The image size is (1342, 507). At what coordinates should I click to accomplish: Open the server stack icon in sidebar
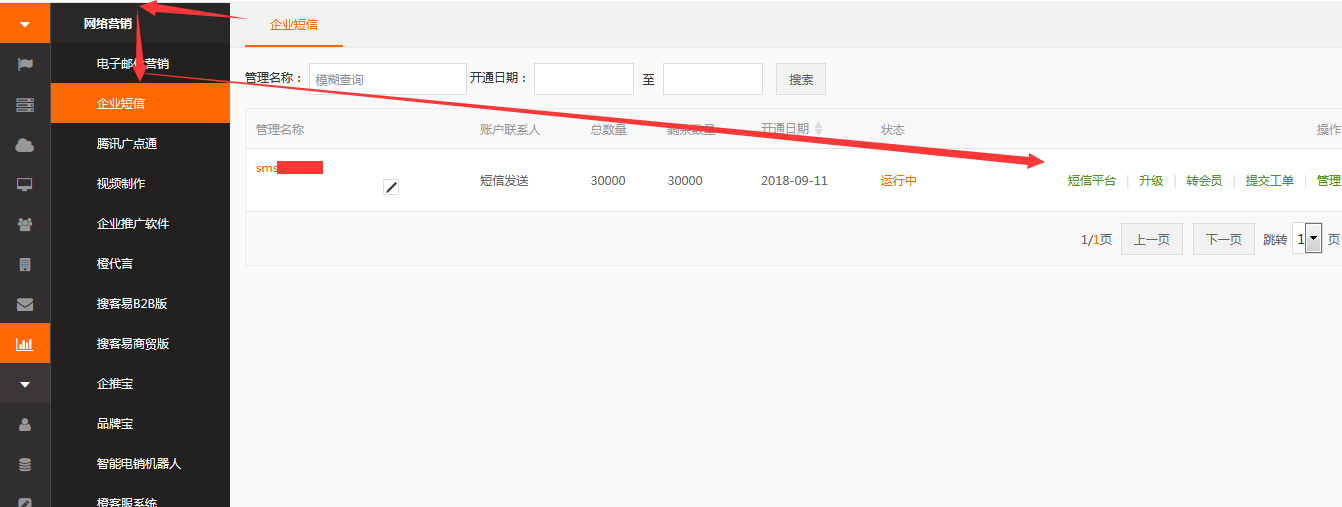click(25, 104)
